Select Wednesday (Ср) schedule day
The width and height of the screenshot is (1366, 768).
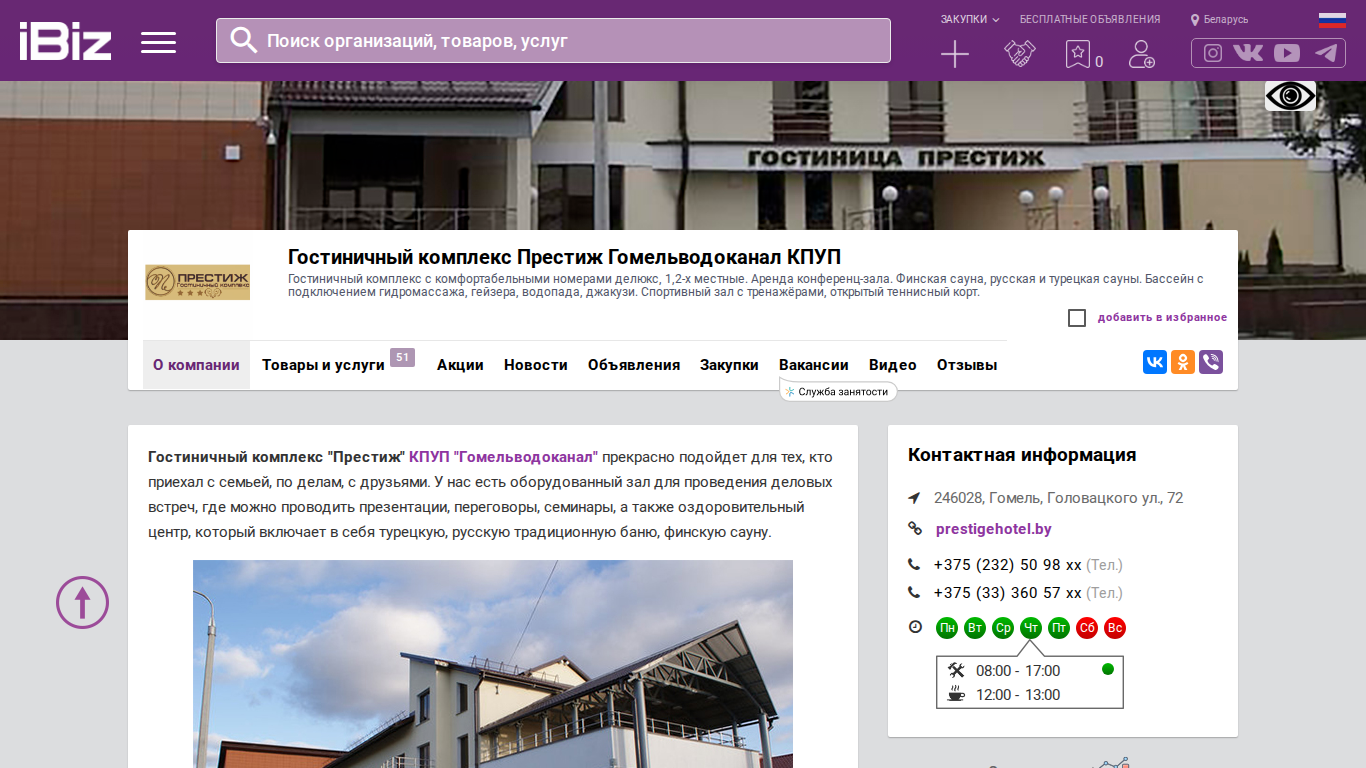click(x=1003, y=628)
